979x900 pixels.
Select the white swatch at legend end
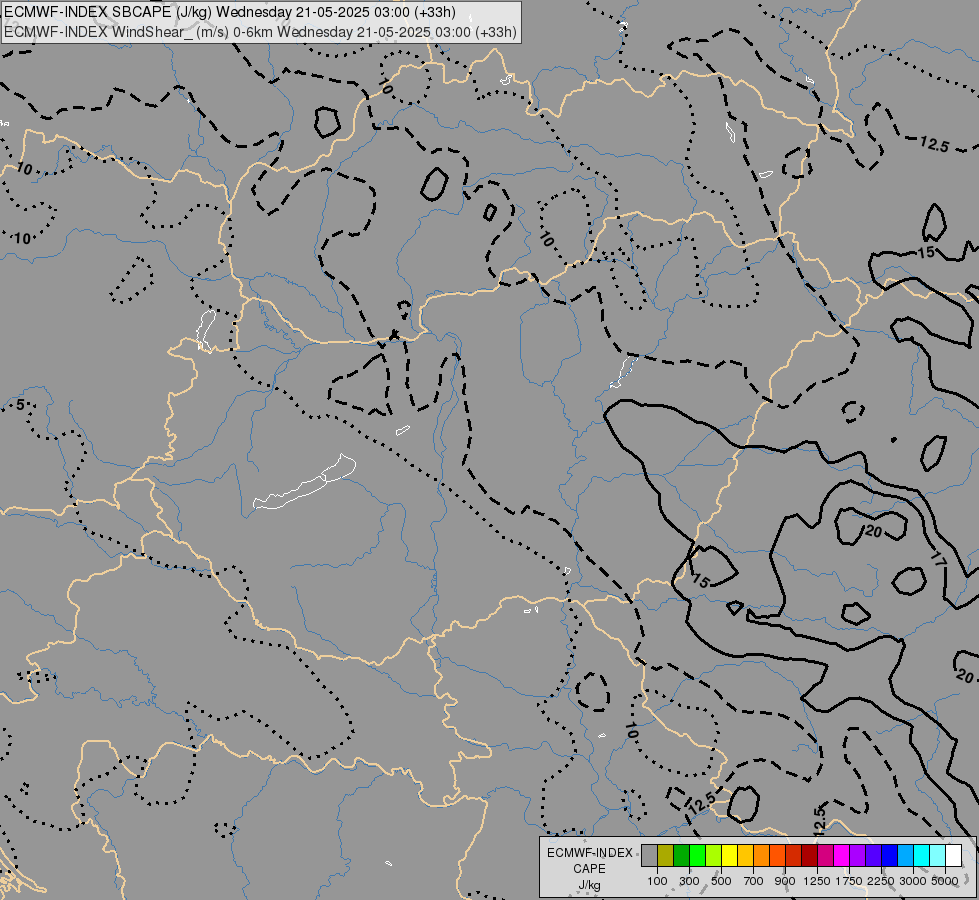pyautogui.click(x=953, y=855)
